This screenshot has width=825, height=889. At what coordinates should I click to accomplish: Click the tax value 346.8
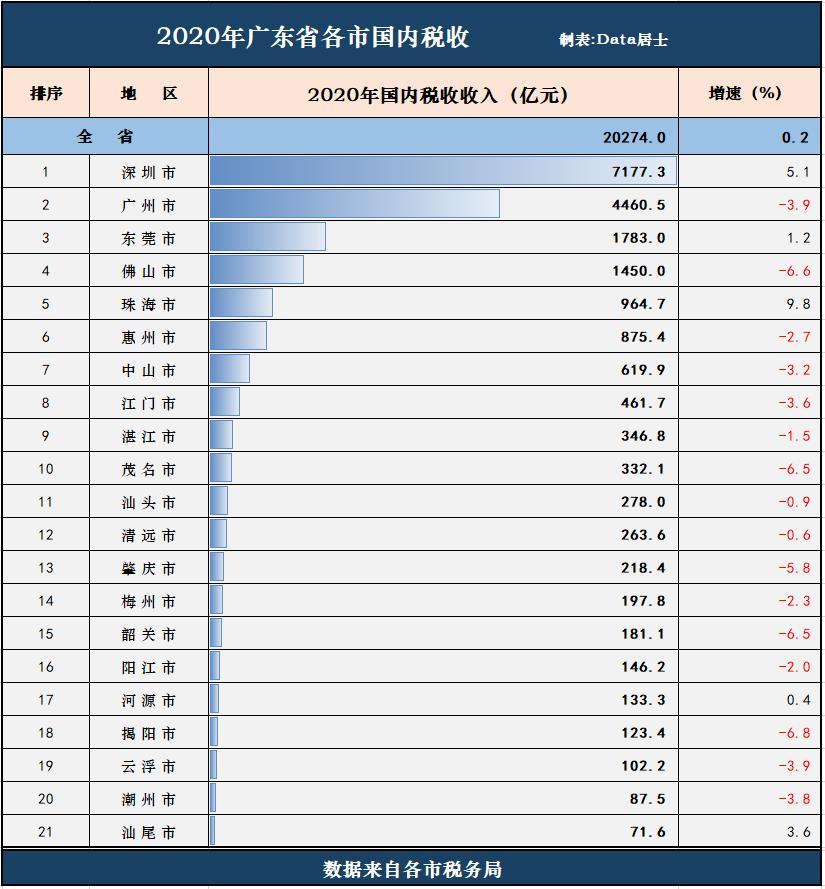643,435
